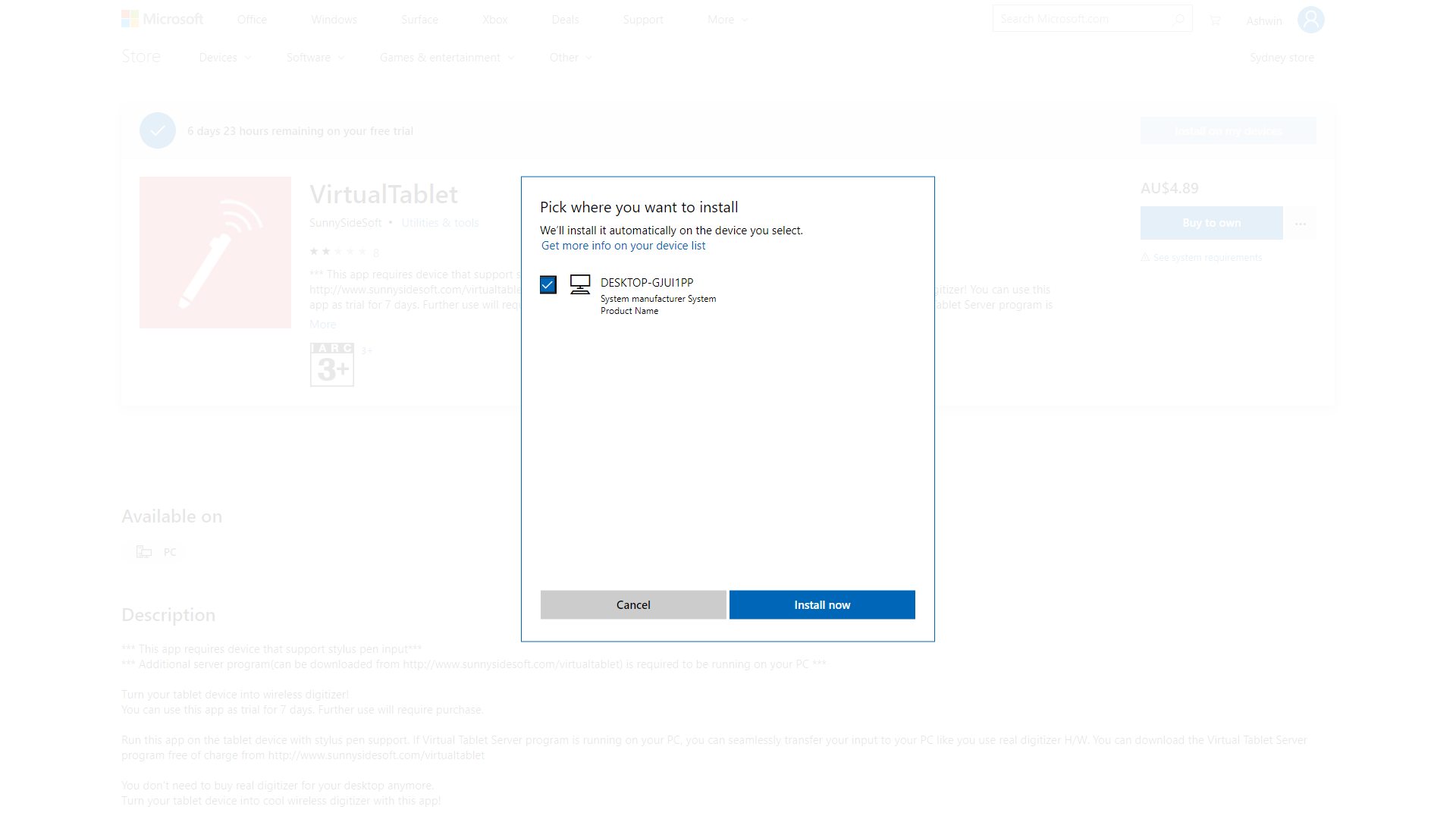
Task: Click Install on my devices button
Action: pos(1228,130)
